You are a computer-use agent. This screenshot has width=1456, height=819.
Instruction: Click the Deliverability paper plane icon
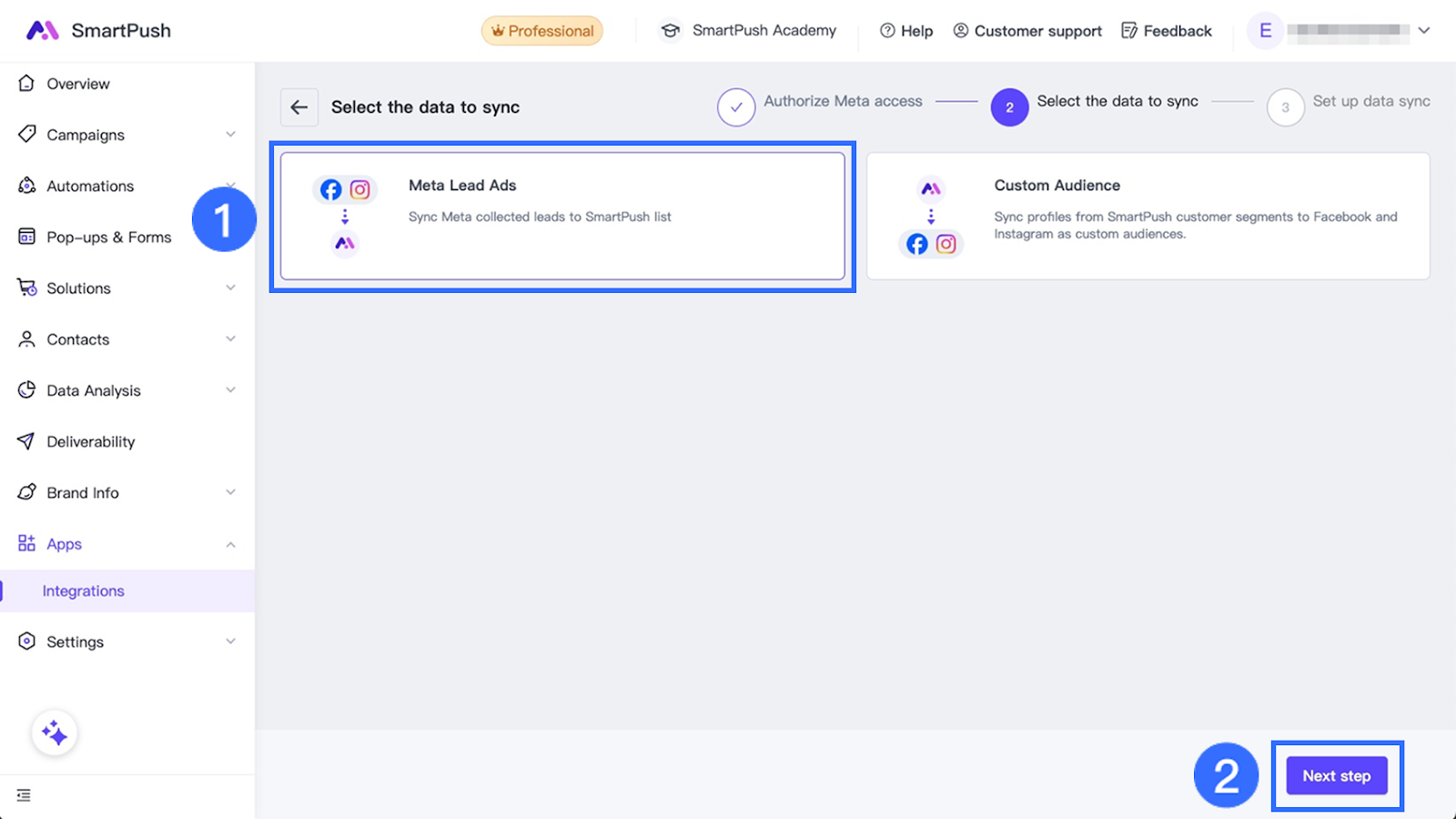coord(26,441)
